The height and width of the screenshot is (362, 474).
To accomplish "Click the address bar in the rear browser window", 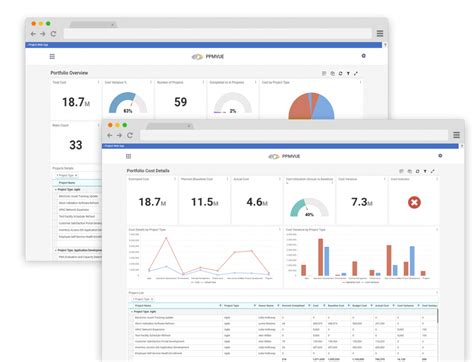I will (217, 34).
